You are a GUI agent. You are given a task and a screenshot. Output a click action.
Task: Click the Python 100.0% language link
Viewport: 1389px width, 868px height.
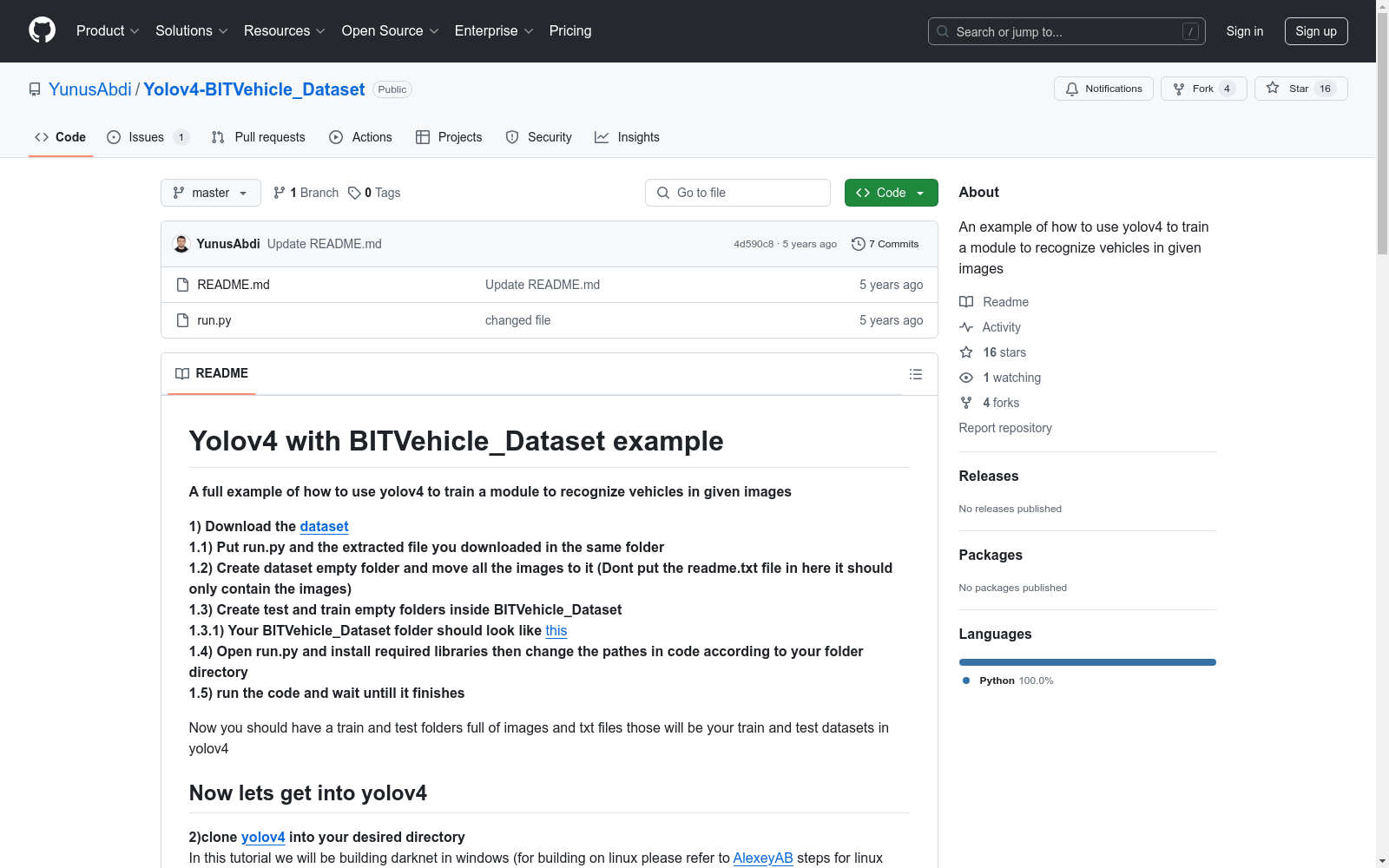click(x=1009, y=681)
